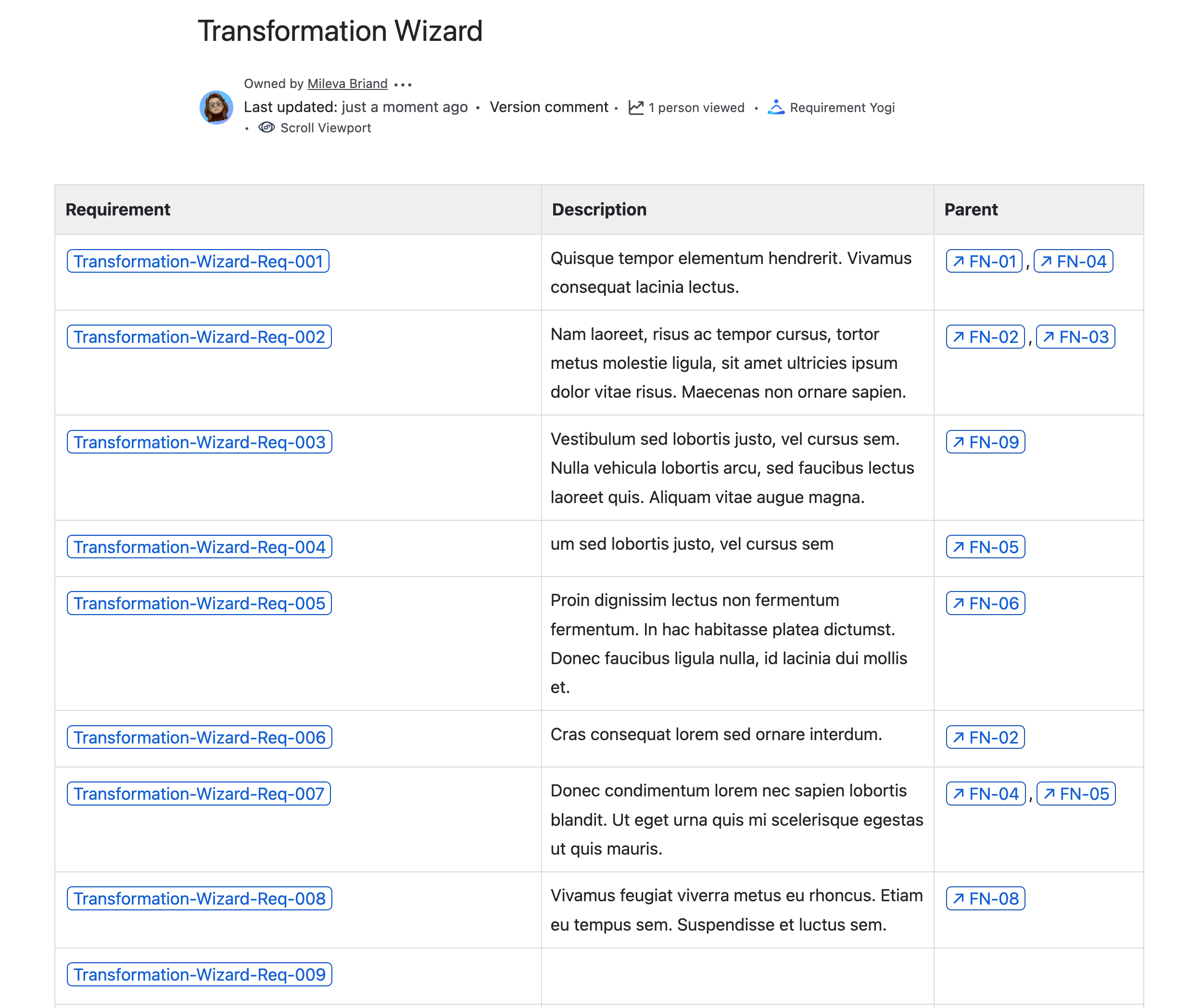This screenshot has height=1008, width=1189.
Task: Click the Requirement column header
Action: click(118, 209)
